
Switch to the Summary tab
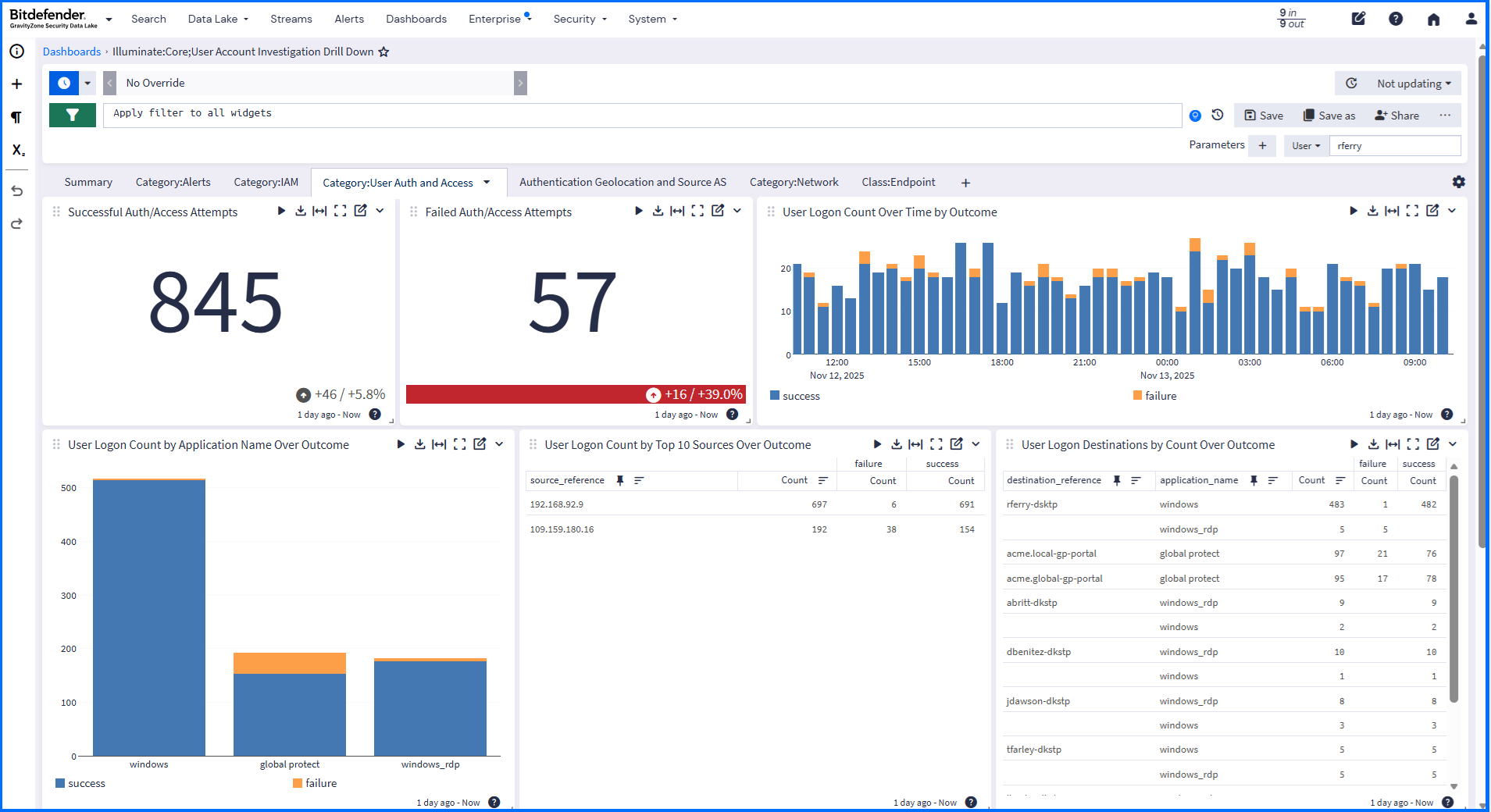click(x=87, y=182)
